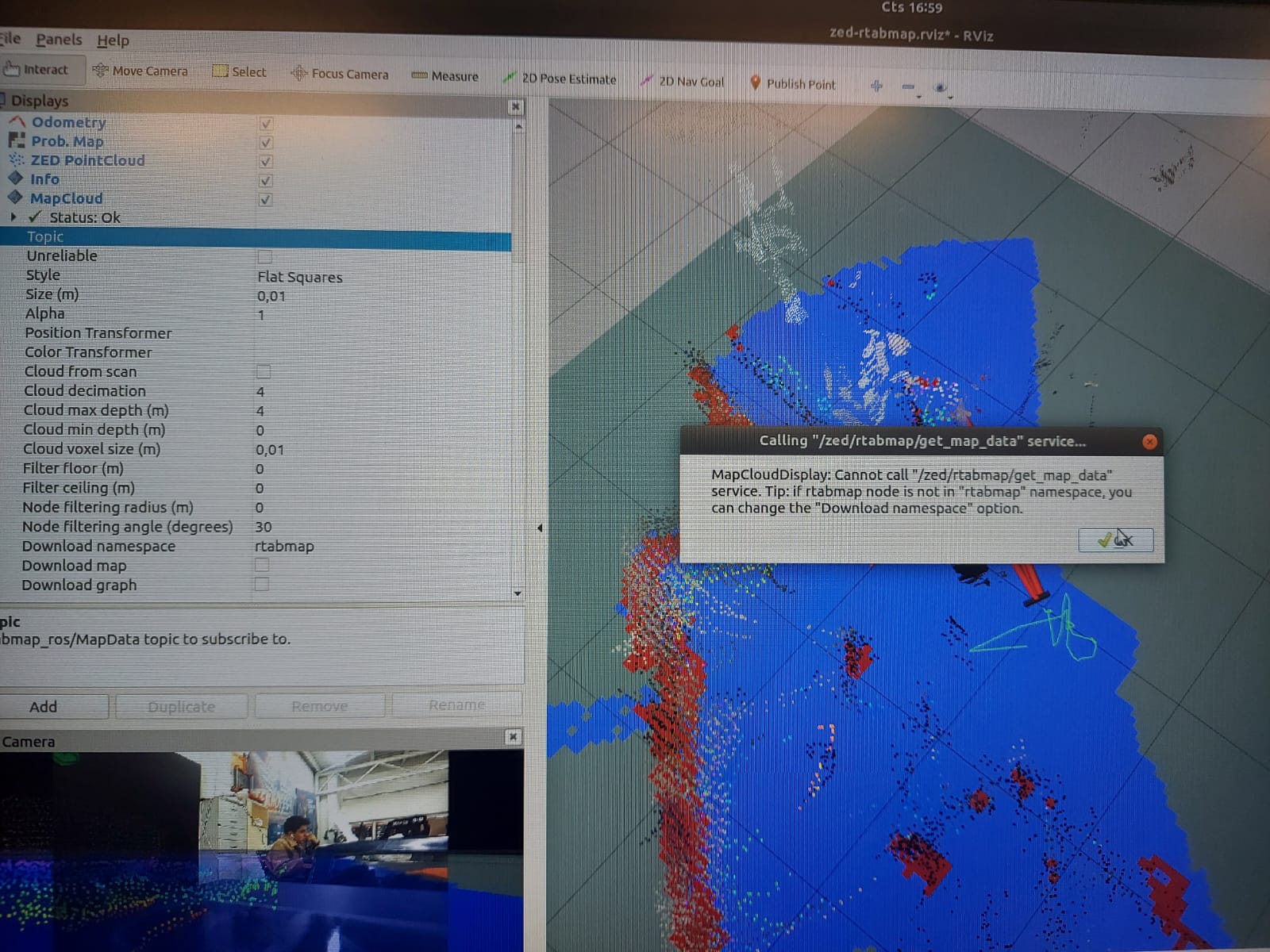Screen dimensions: 1270x952
Task: Disable the Odometry display checkbox
Action: (266, 124)
